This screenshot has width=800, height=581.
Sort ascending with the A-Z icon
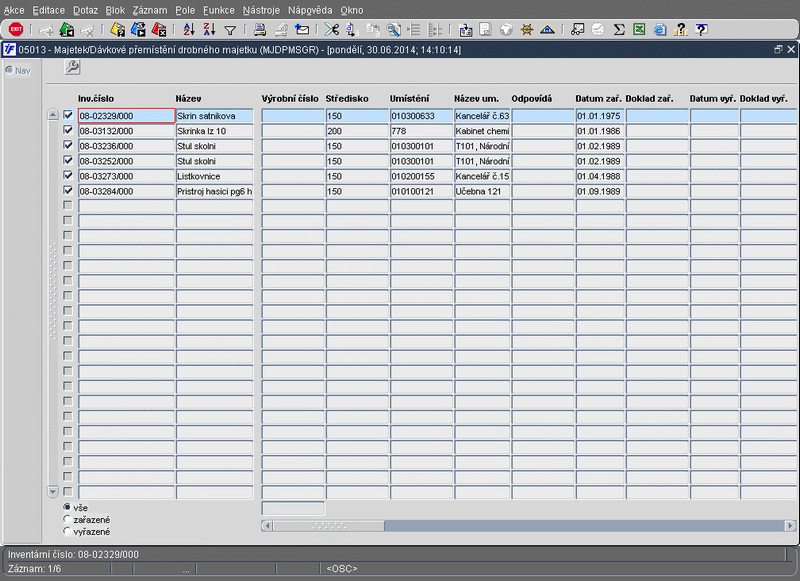189,30
